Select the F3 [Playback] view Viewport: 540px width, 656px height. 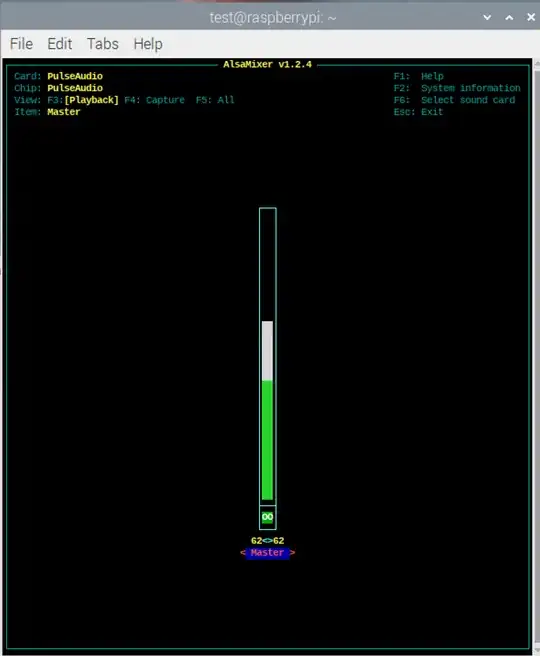(83, 100)
